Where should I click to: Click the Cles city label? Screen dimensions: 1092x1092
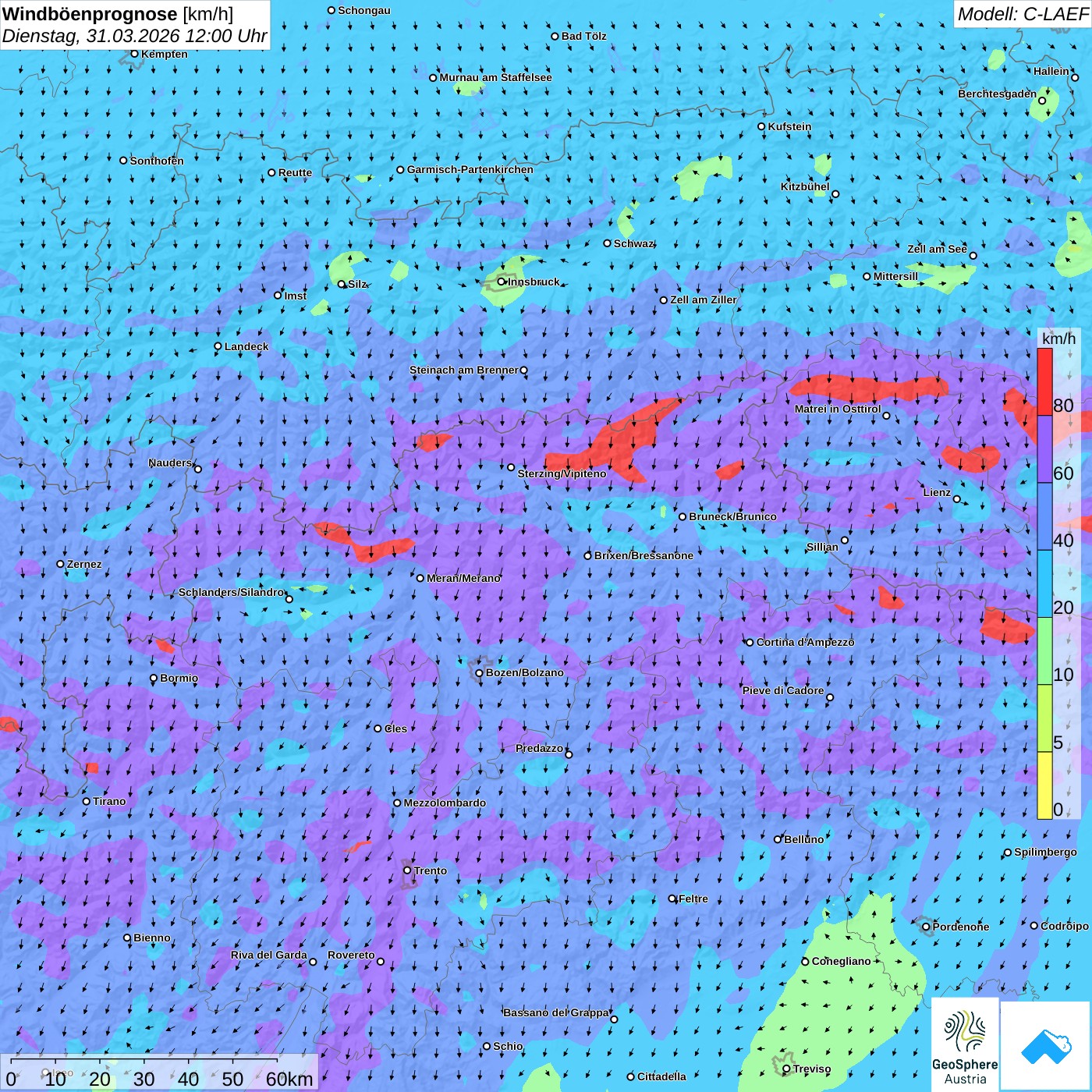(395, 729)
